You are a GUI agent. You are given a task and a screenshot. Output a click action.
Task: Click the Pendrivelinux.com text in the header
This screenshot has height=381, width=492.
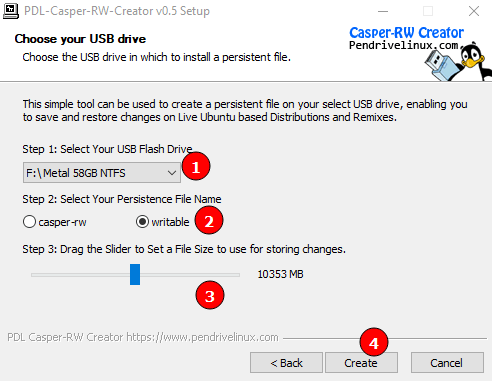pos(404,45)
